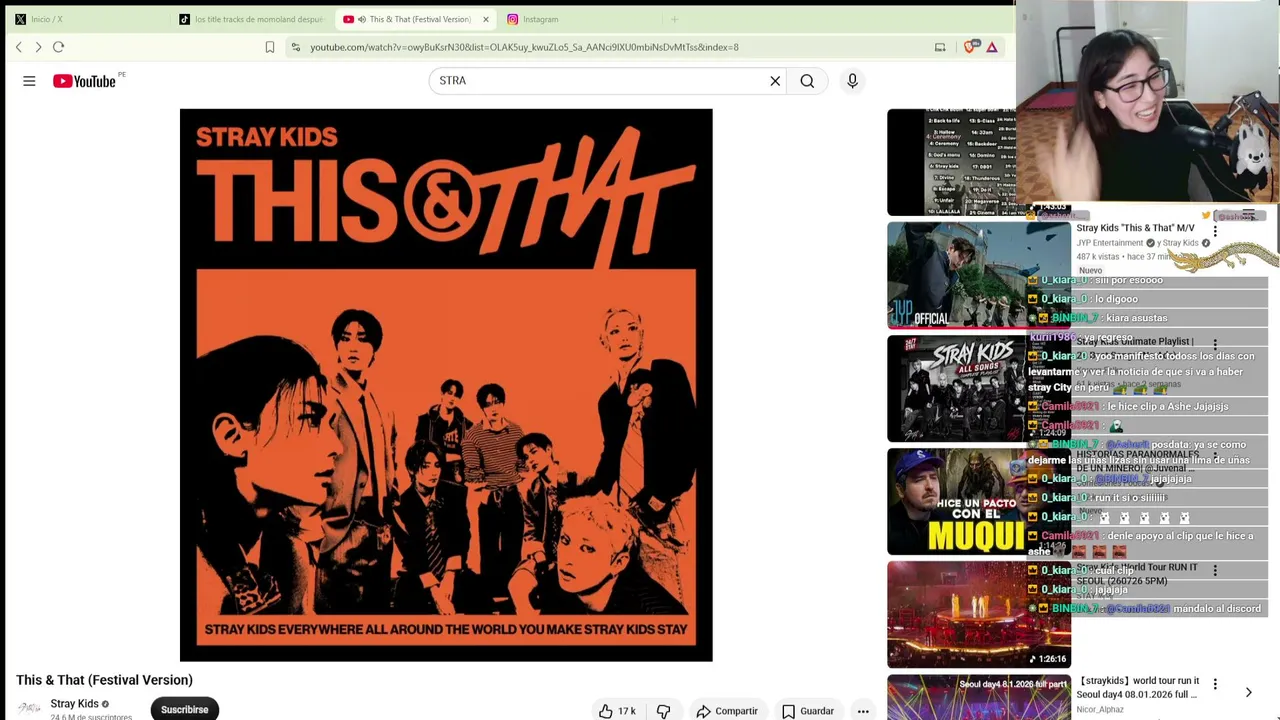Image resolution: width=1280 pixels, height=720 pixels.
Task: Click the video title This & That (Festival Version)
Action: [x=104, y=680]
